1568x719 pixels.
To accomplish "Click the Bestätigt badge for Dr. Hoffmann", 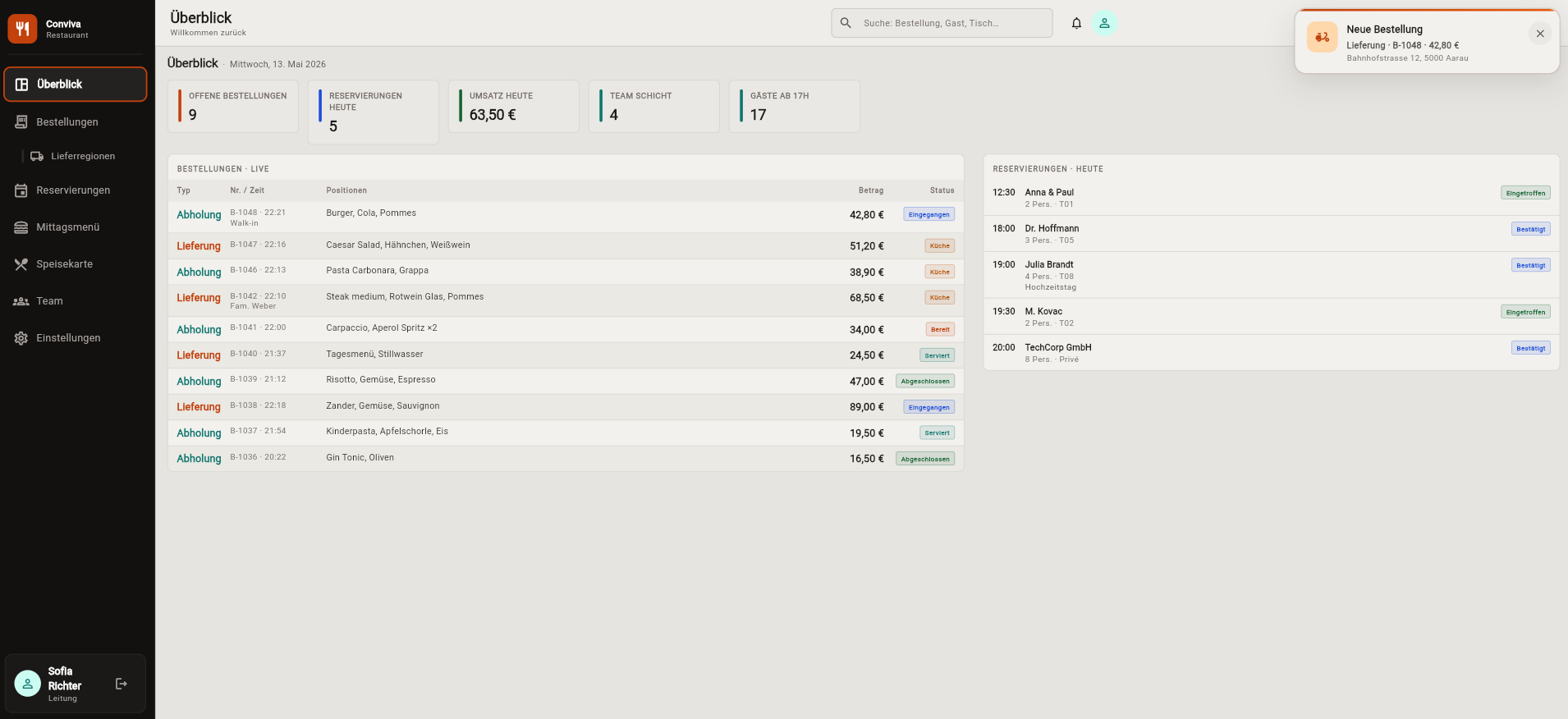I will click(x=1531, y=229).
